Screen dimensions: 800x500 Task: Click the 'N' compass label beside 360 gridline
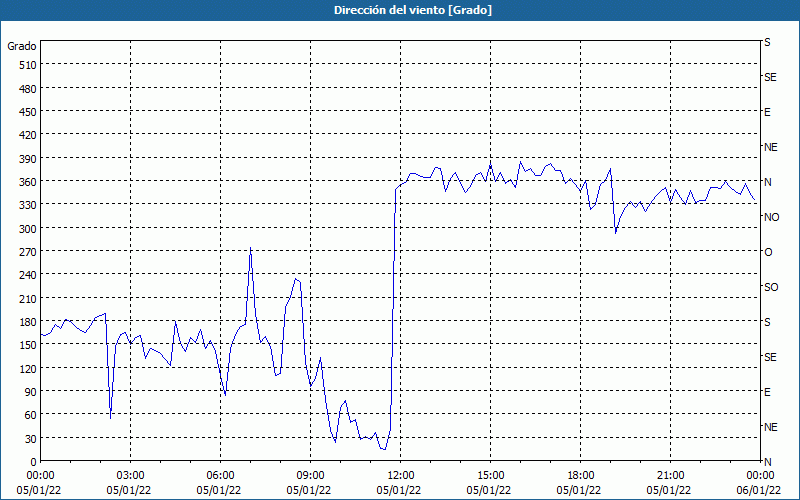point(768,182)
